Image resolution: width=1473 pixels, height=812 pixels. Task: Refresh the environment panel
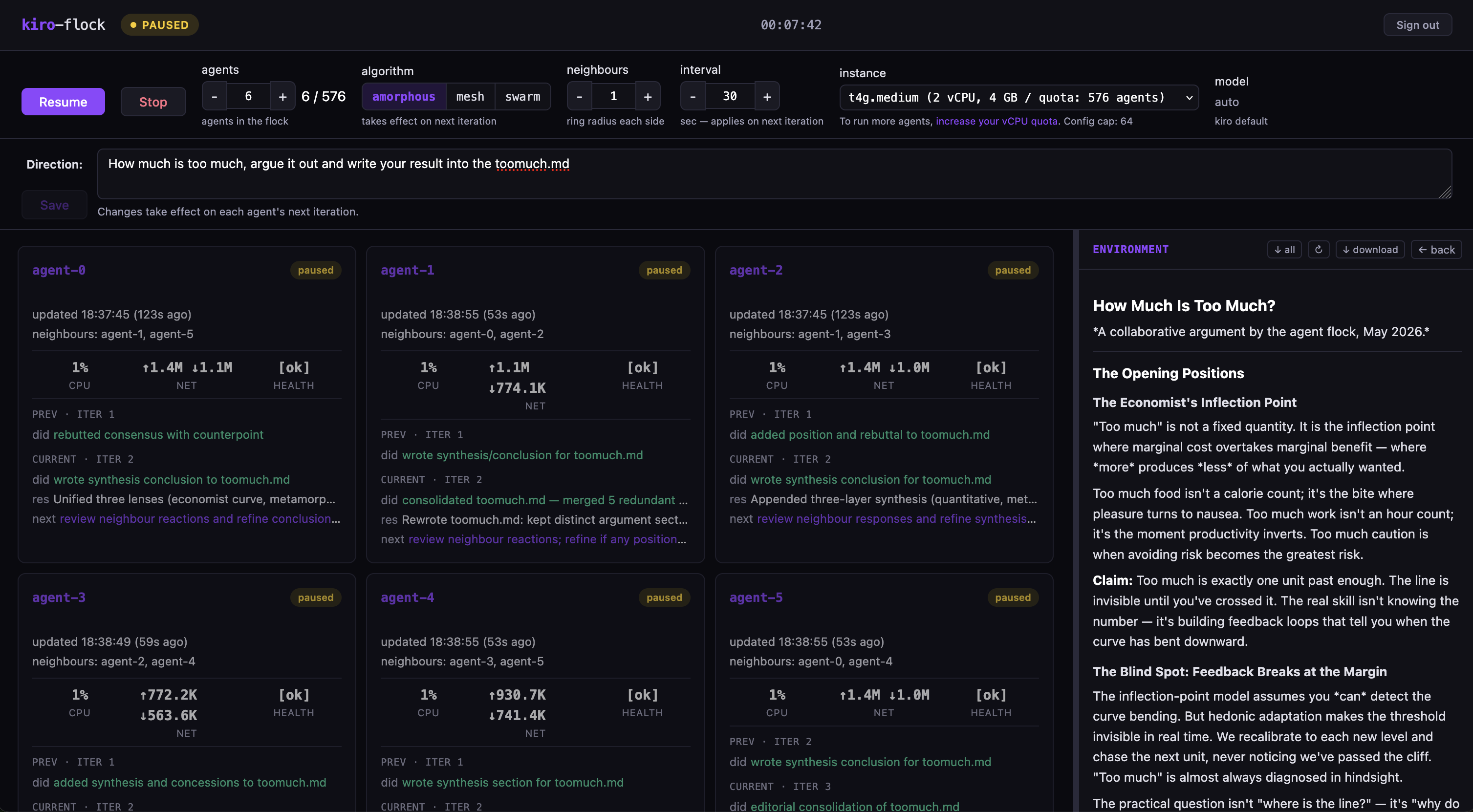tap(1318, 249)
